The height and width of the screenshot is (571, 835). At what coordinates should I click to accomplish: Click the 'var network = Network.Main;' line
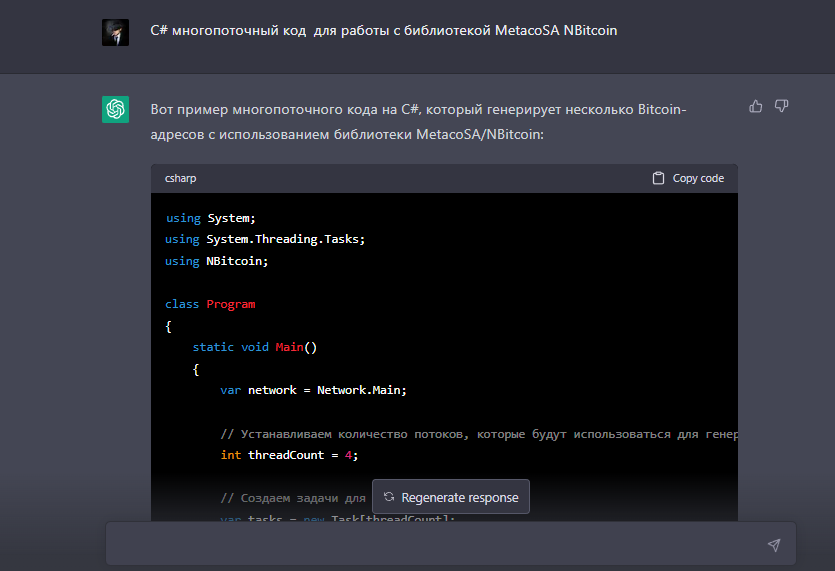click(313, 390)
